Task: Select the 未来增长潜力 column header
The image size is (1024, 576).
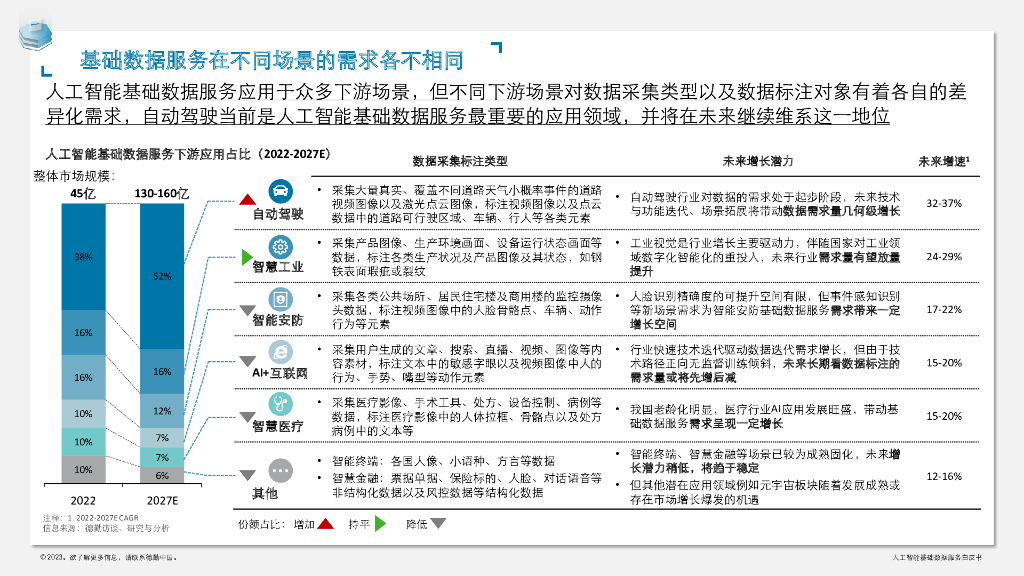Action: [x=758, y=159]
